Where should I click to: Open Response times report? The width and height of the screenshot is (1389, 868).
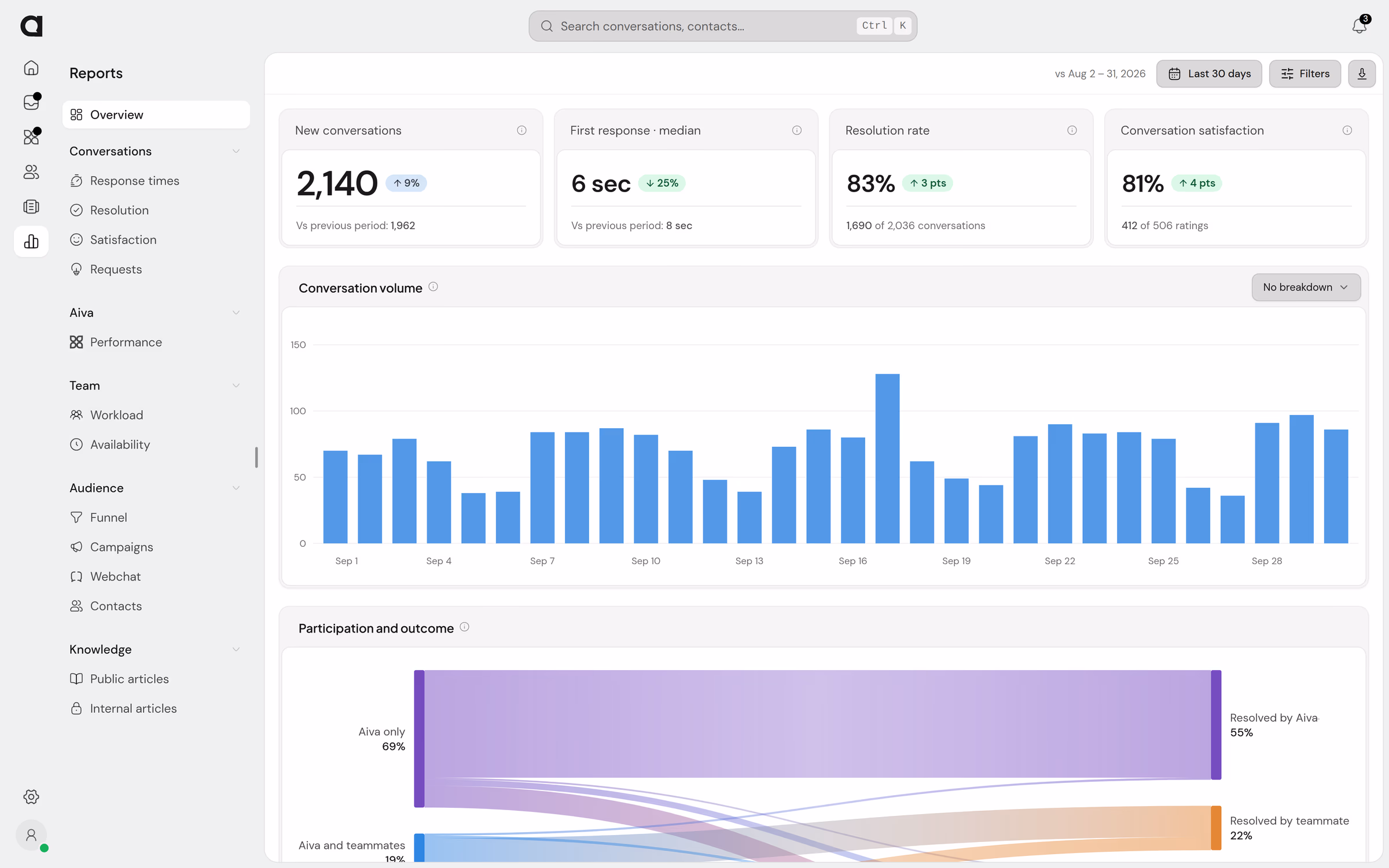tap(156, 181)
